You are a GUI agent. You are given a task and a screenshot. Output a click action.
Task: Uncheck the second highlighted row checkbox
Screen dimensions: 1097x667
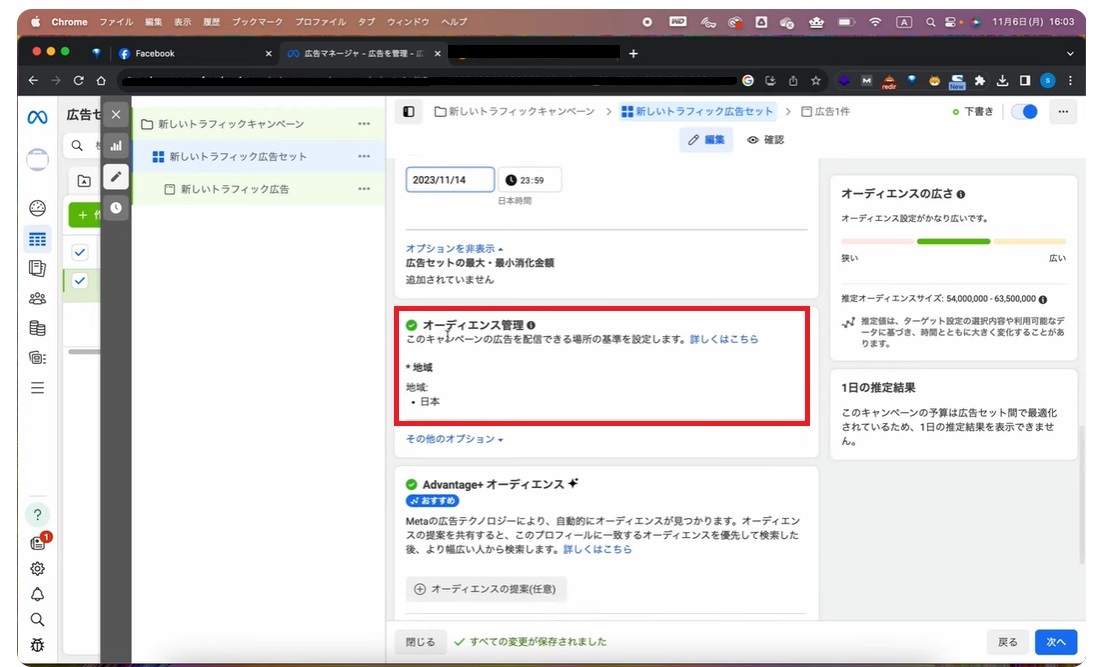(x=80, y=281)
